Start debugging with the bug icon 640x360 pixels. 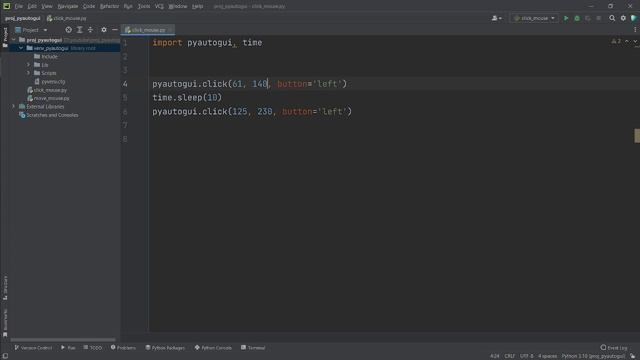[577, 18]
